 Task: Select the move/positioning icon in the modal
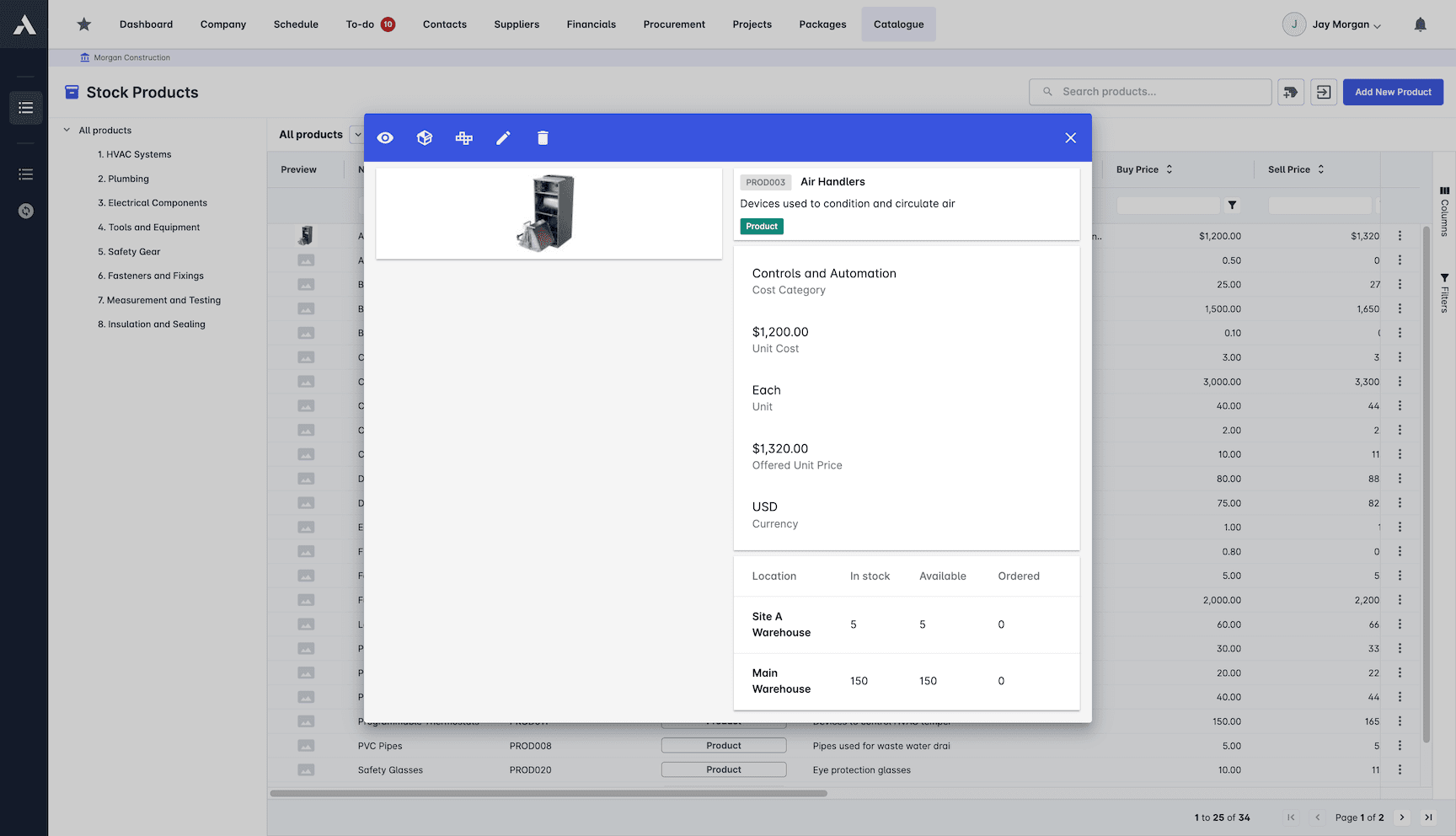tap(464, 137)
